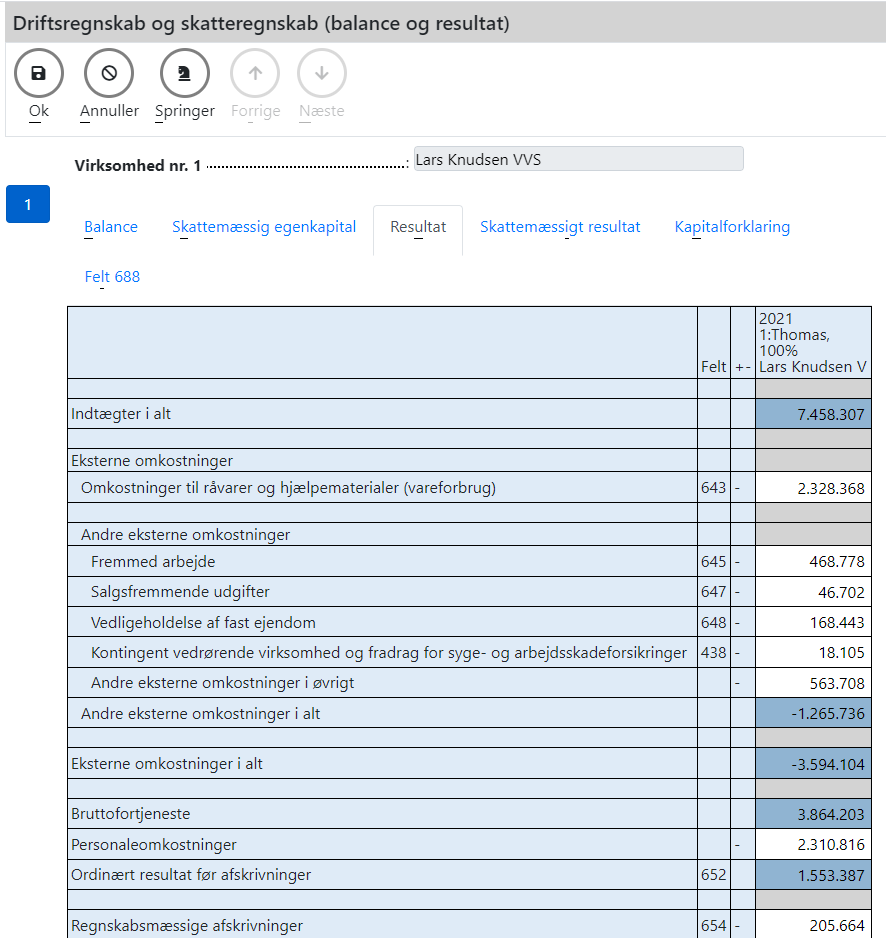Switch to the Balance tab
This screenshot has width=886, height=938.
coord(111,227)
